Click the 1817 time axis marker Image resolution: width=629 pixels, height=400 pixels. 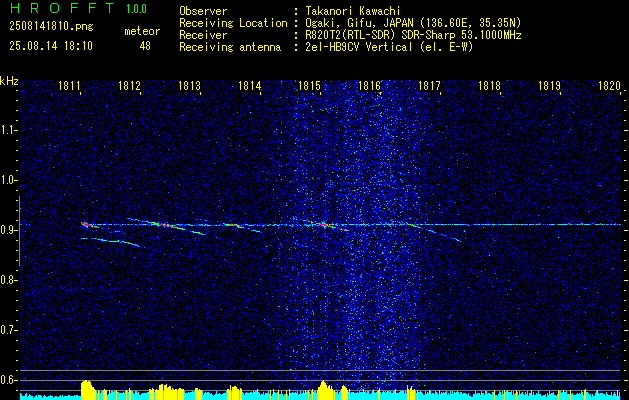[x=429, y=85]
